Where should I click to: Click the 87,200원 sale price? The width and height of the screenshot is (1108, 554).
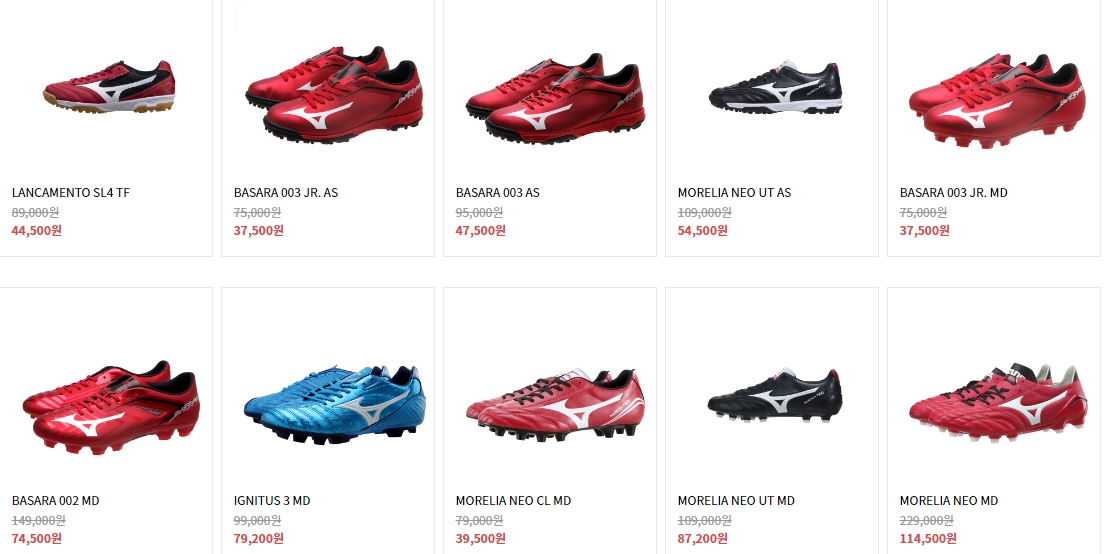pos(702,538)
